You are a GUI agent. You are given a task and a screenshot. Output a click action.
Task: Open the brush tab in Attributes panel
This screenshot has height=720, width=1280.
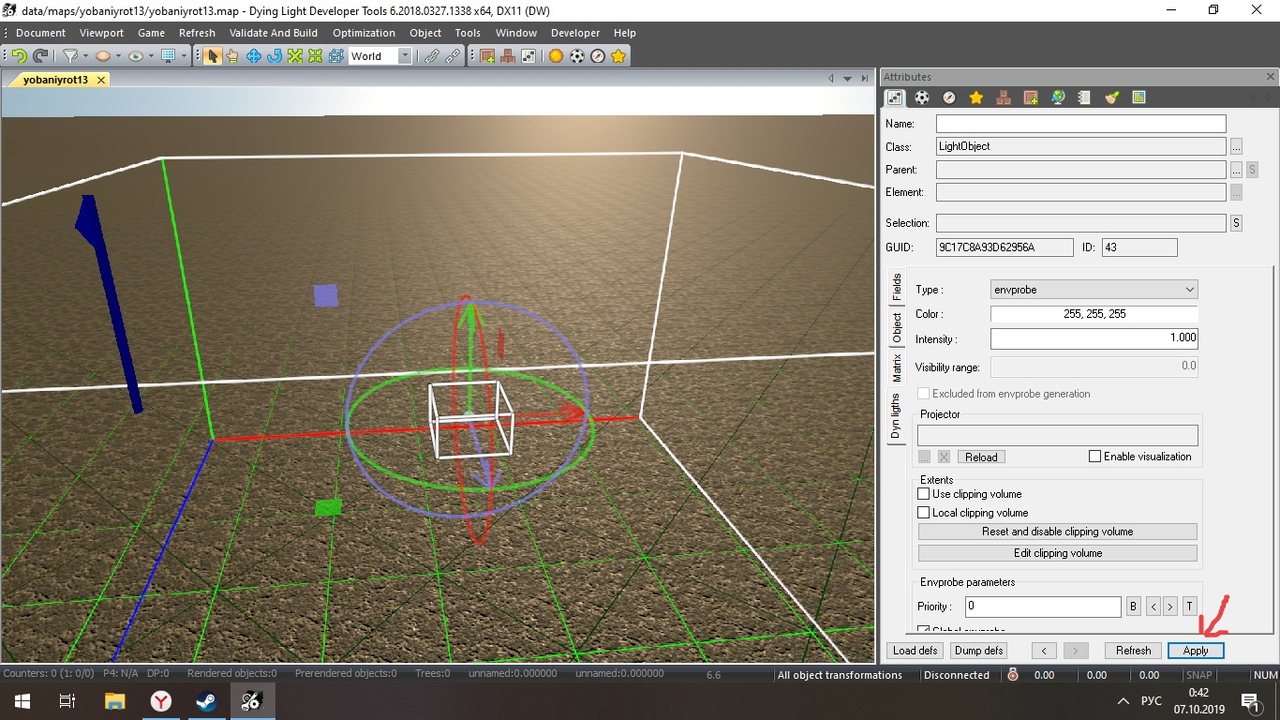1111,98
